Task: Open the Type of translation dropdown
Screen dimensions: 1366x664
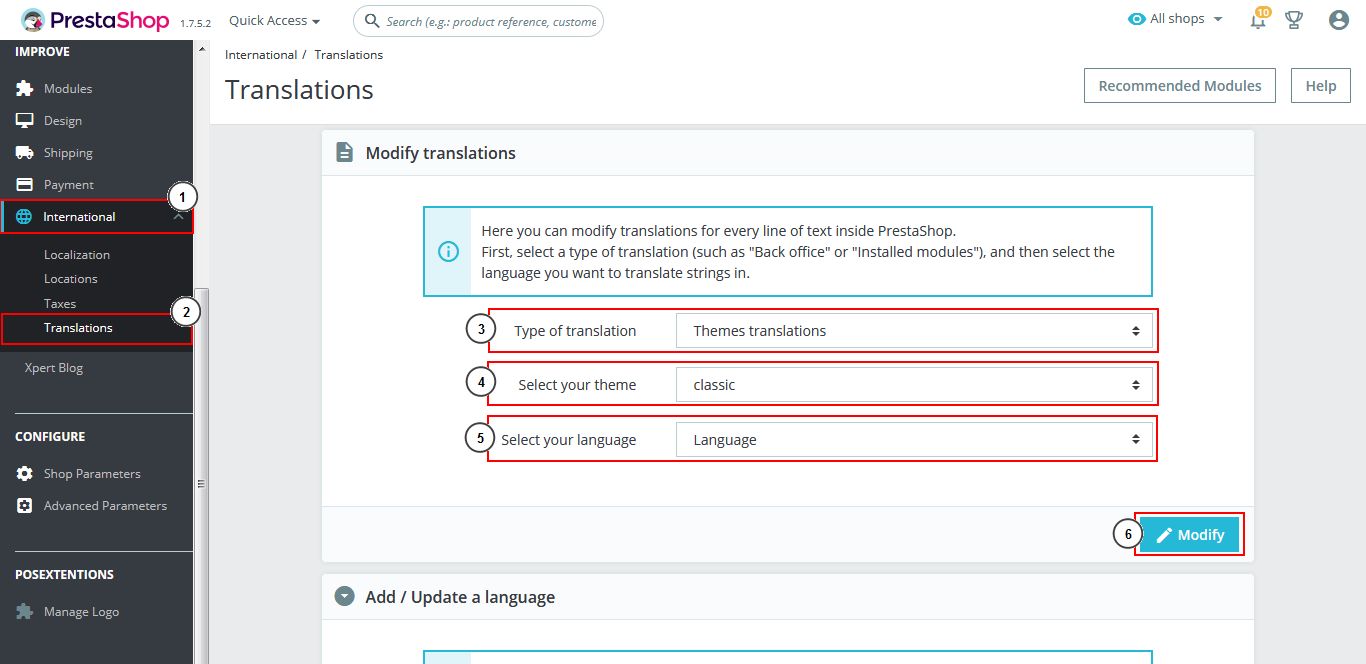Action: (x=914, y=331)
